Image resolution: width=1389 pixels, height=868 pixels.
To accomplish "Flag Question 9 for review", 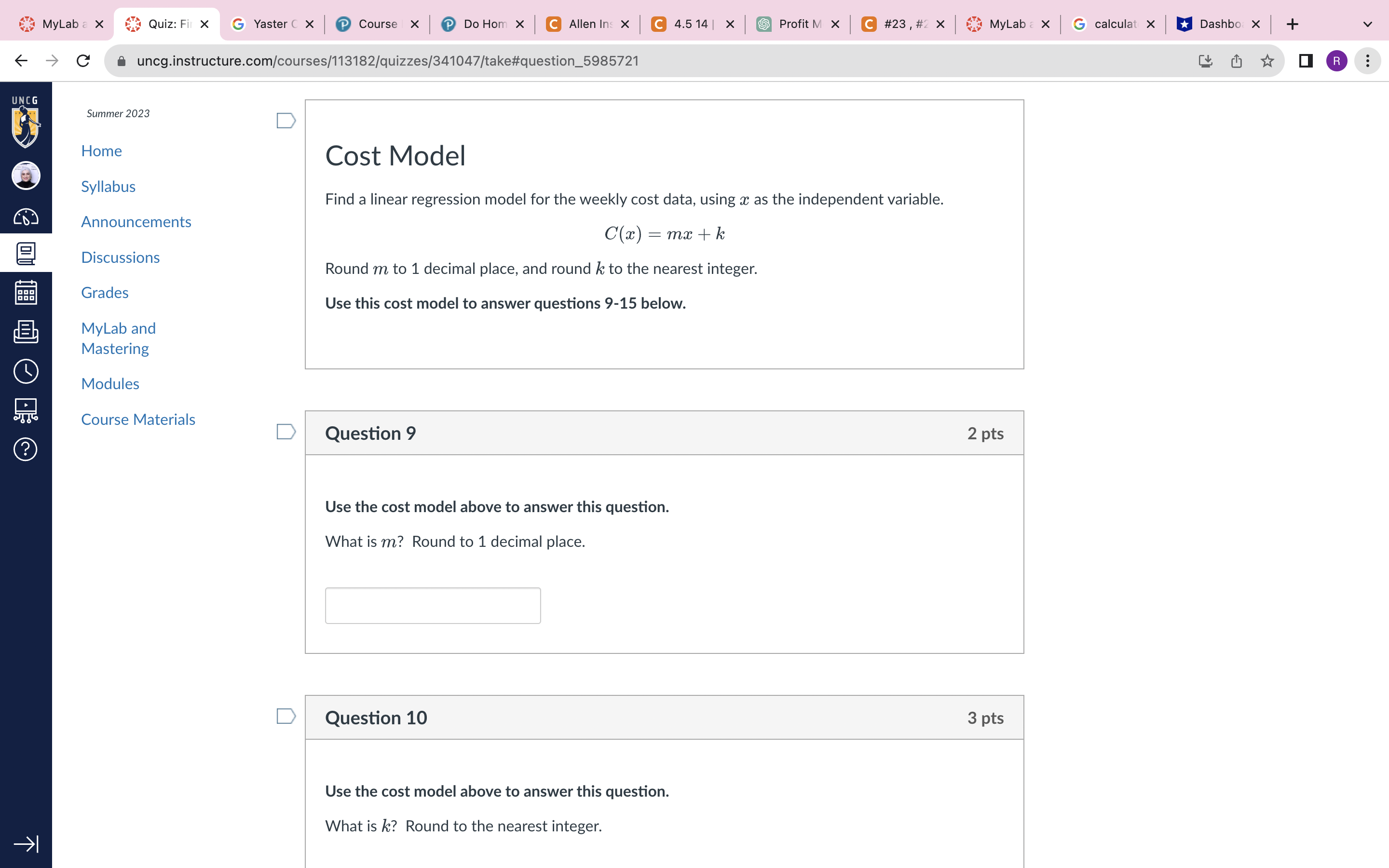I will [x=286, y=432].
